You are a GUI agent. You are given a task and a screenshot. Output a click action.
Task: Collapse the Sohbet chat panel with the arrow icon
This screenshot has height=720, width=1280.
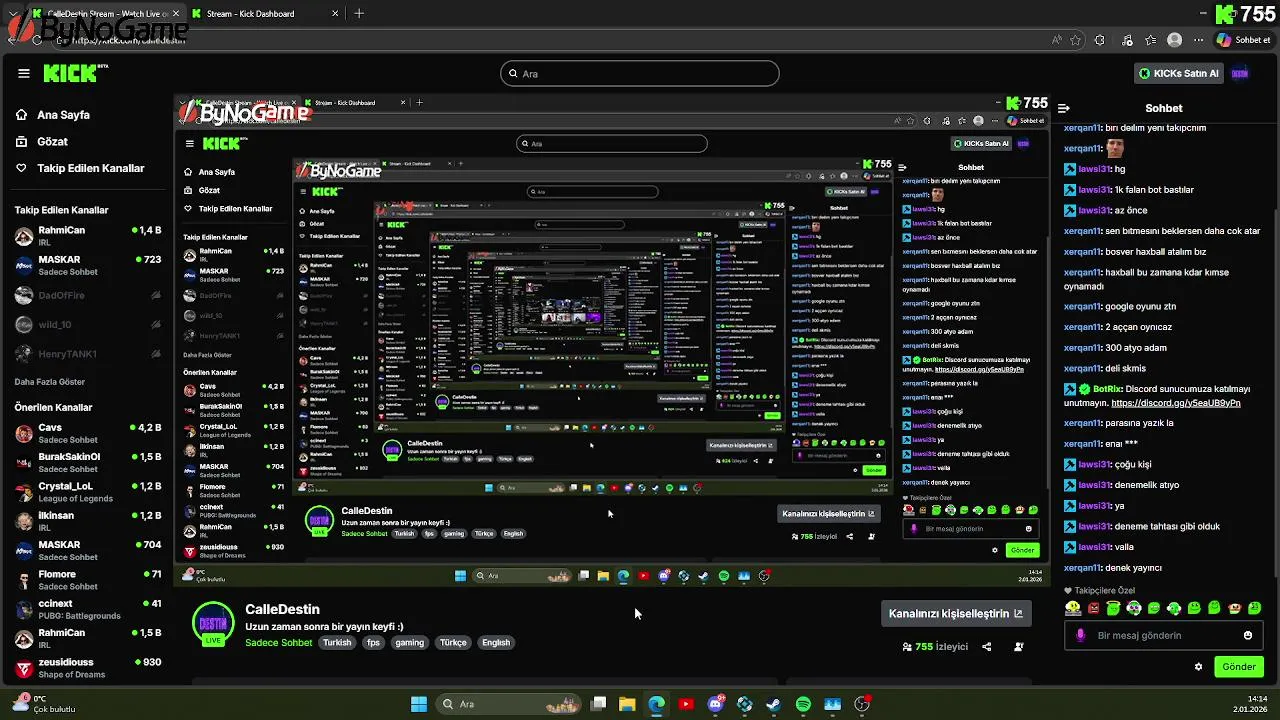[x=1064, y=108]
